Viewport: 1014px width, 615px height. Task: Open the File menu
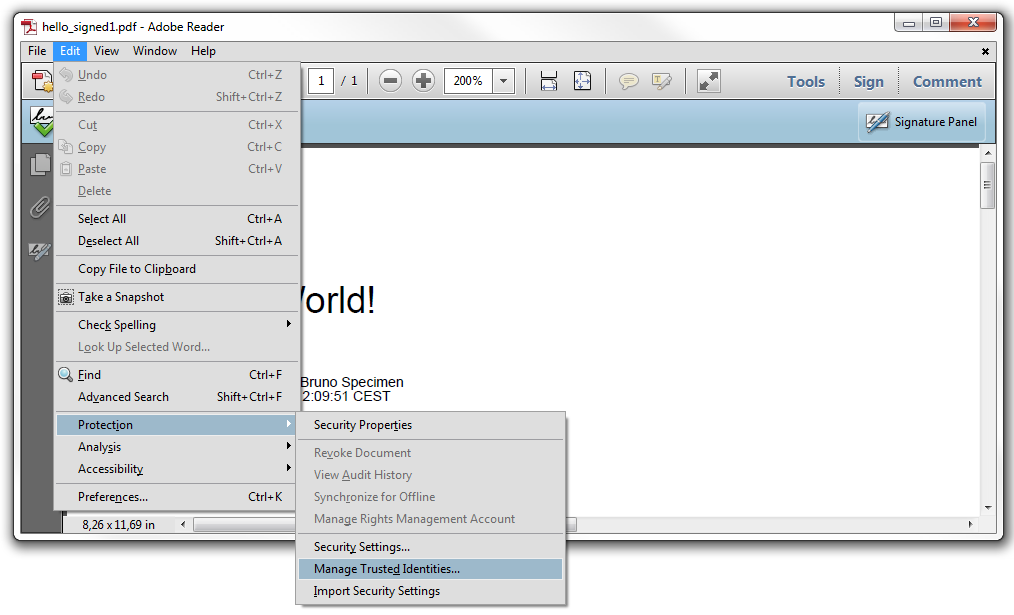point(37,51)
